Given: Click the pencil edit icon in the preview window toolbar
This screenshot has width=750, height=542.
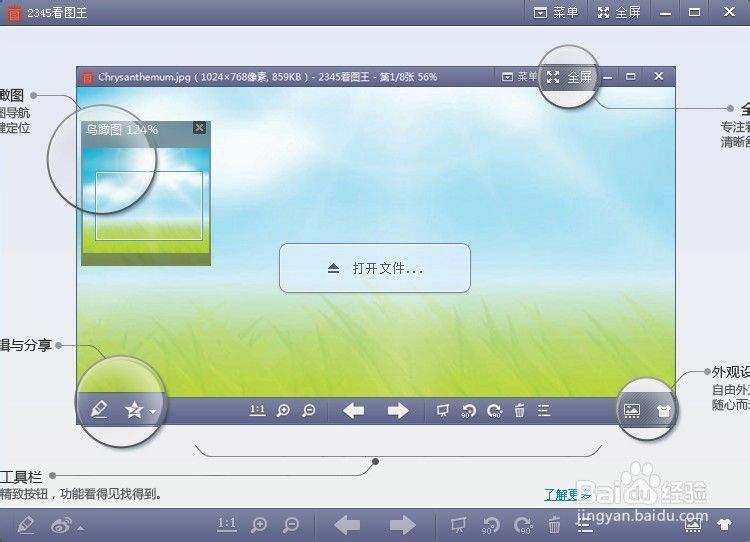Looking at the screenshot, I should click(x=99, y=410).
